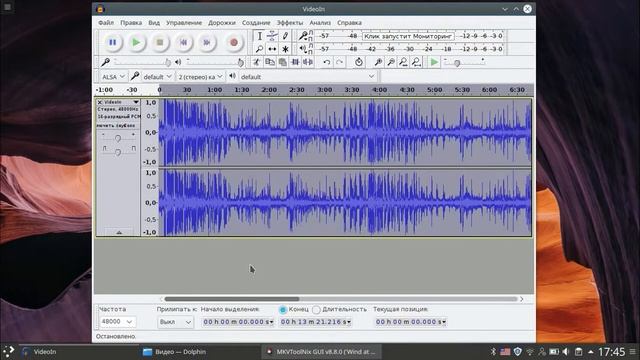Select the Zoom tool in the tools toolbar
The image size is (640, 360).
[x=260, y=49]
